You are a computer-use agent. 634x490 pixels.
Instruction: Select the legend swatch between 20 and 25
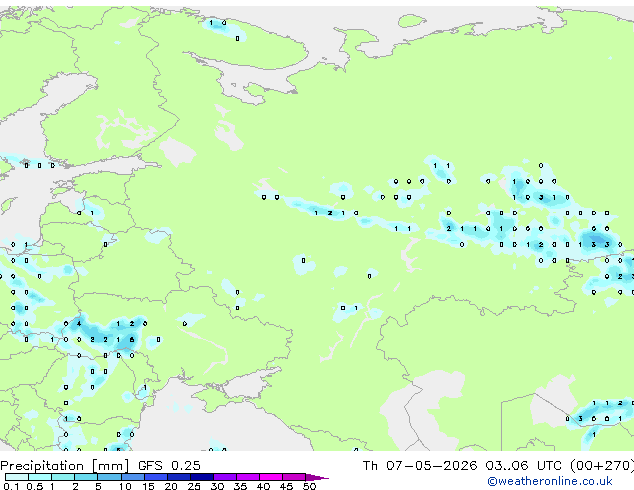click(178, 477)
